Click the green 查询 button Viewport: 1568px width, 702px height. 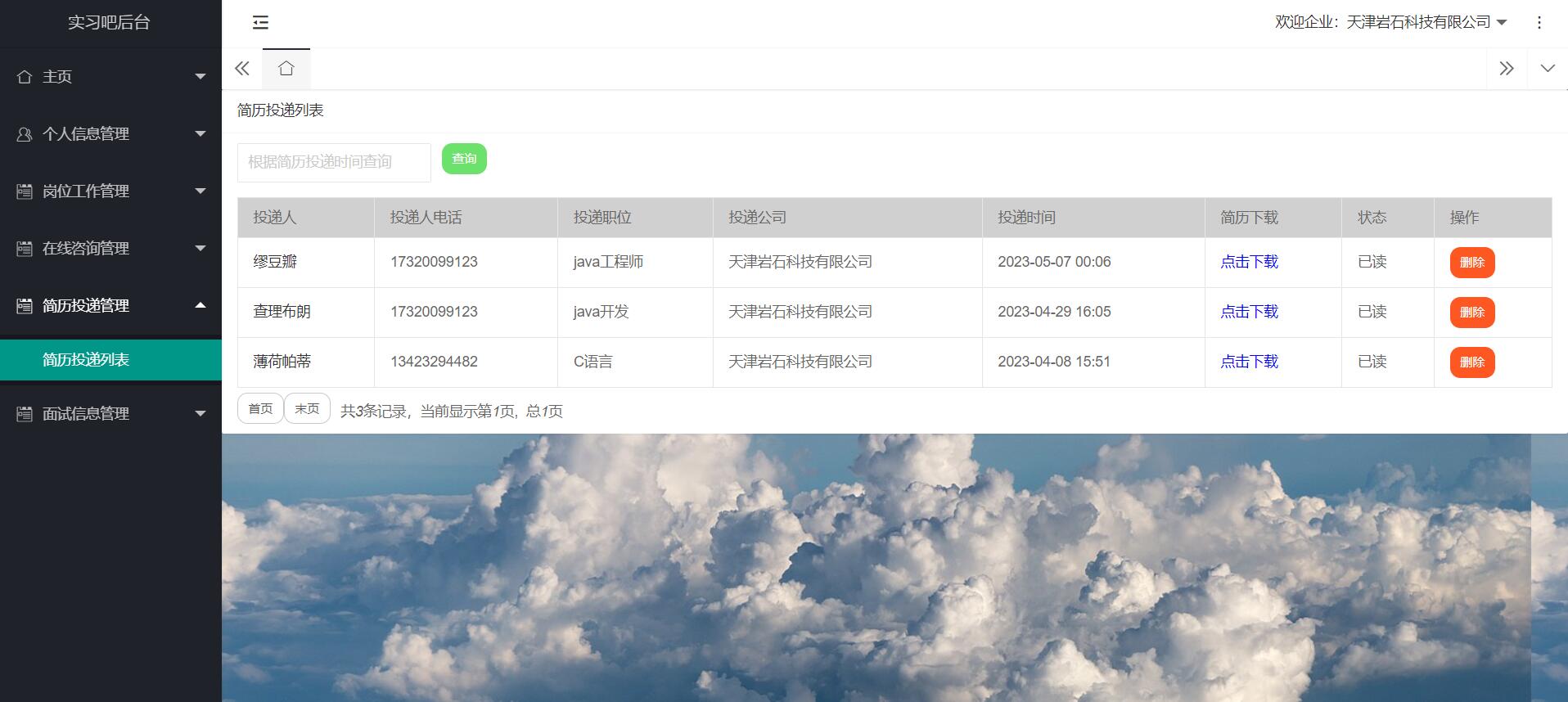[464, 159]
